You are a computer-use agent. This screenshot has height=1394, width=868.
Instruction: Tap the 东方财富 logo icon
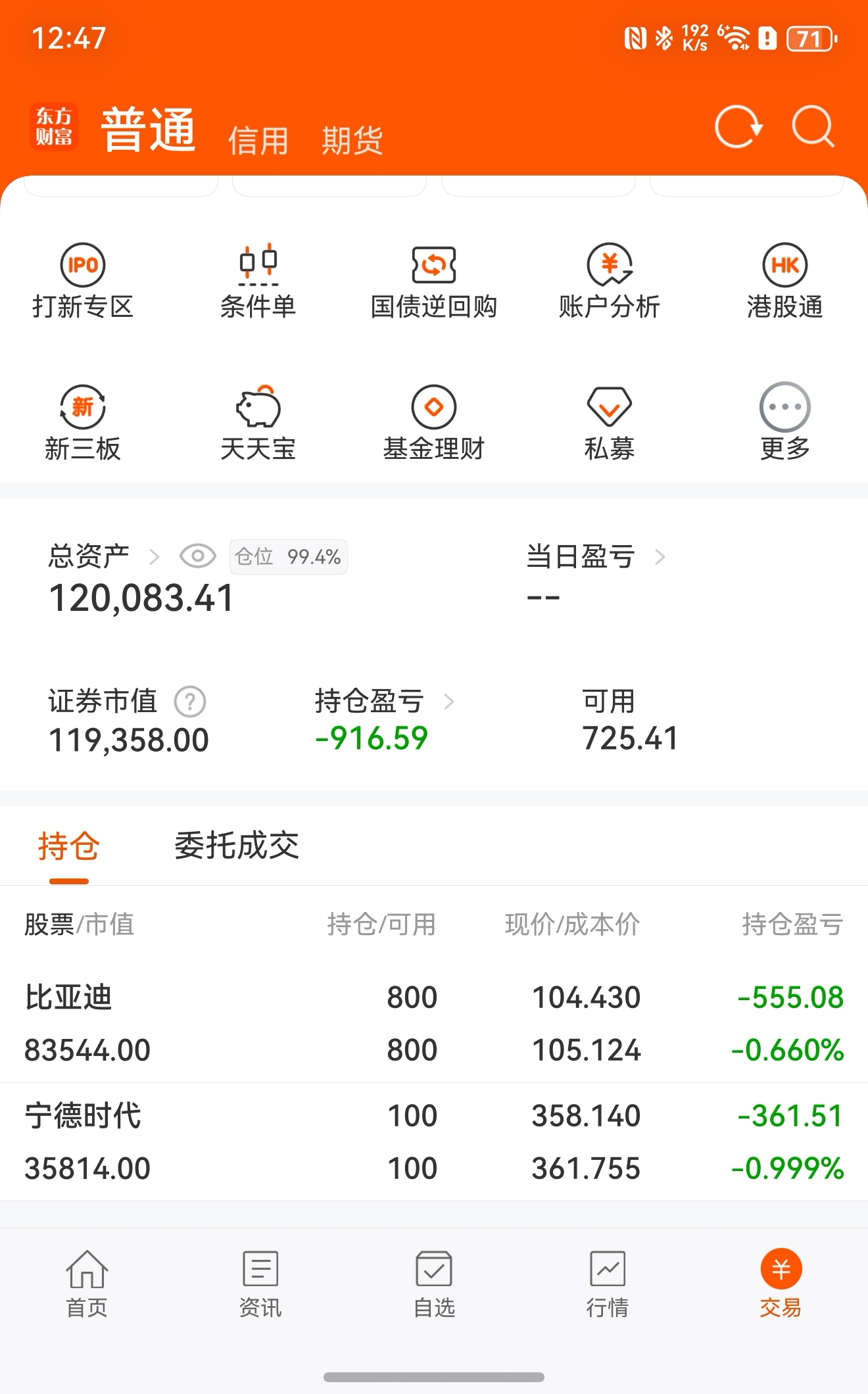pyautogui.click(x=54, y=127)
